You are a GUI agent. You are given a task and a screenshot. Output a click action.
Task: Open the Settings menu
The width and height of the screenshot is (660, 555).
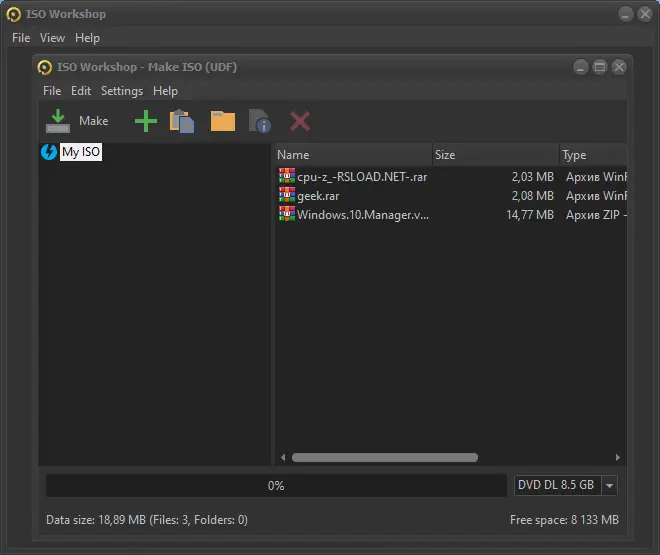[122, 91]
